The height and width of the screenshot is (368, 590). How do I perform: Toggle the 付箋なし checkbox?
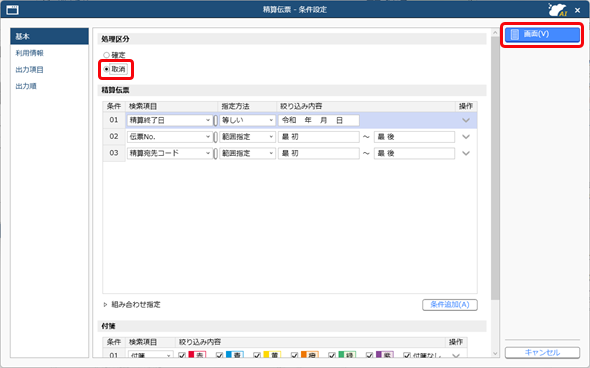coord(407,355)
